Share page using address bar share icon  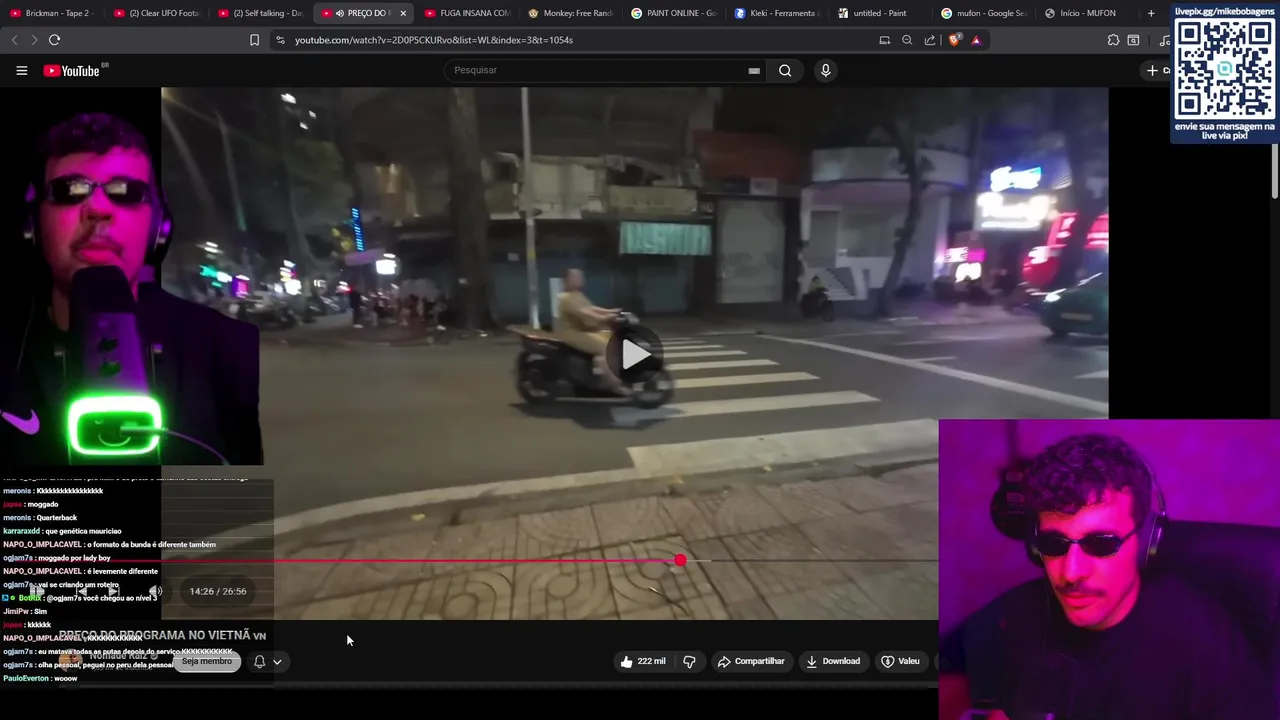[x=930, y=40]
